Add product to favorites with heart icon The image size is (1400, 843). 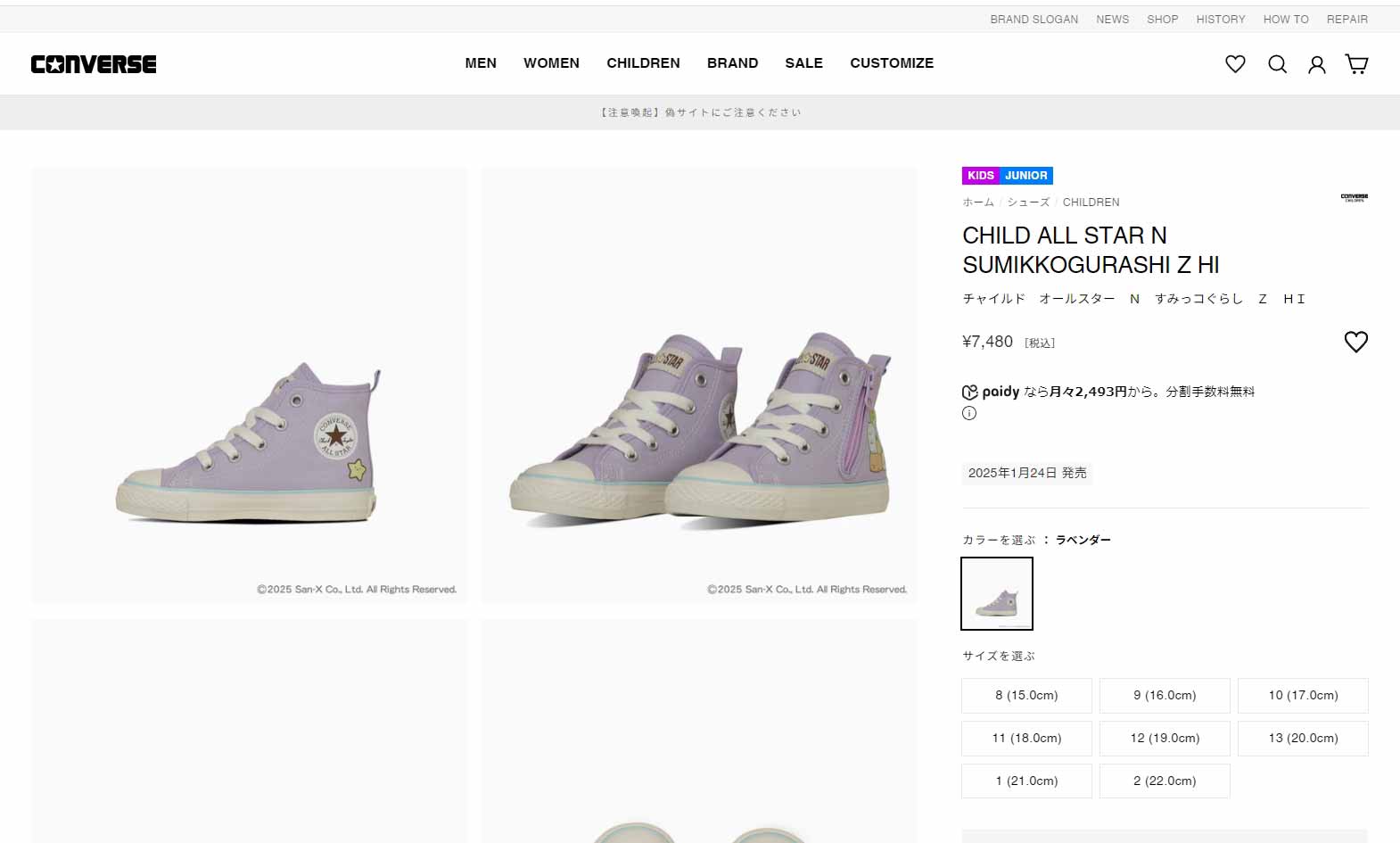coord(1355,342)
